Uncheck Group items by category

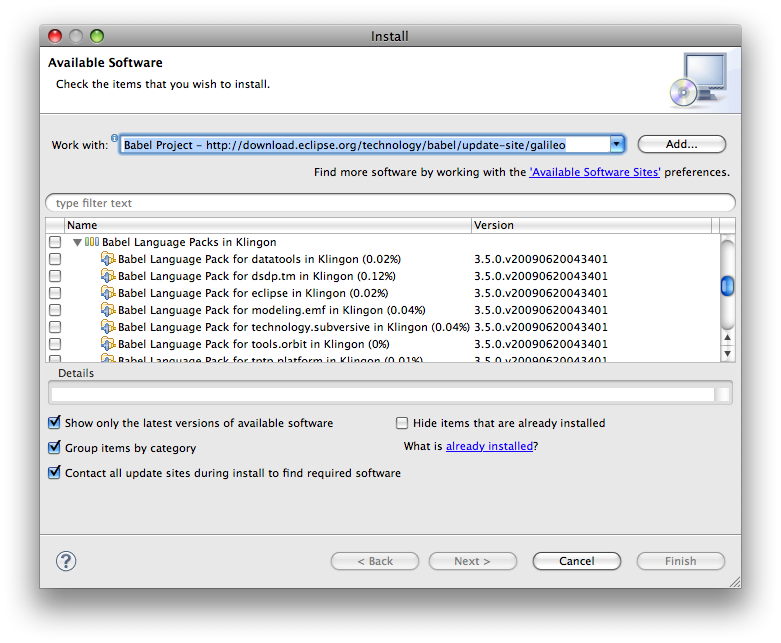54,448
